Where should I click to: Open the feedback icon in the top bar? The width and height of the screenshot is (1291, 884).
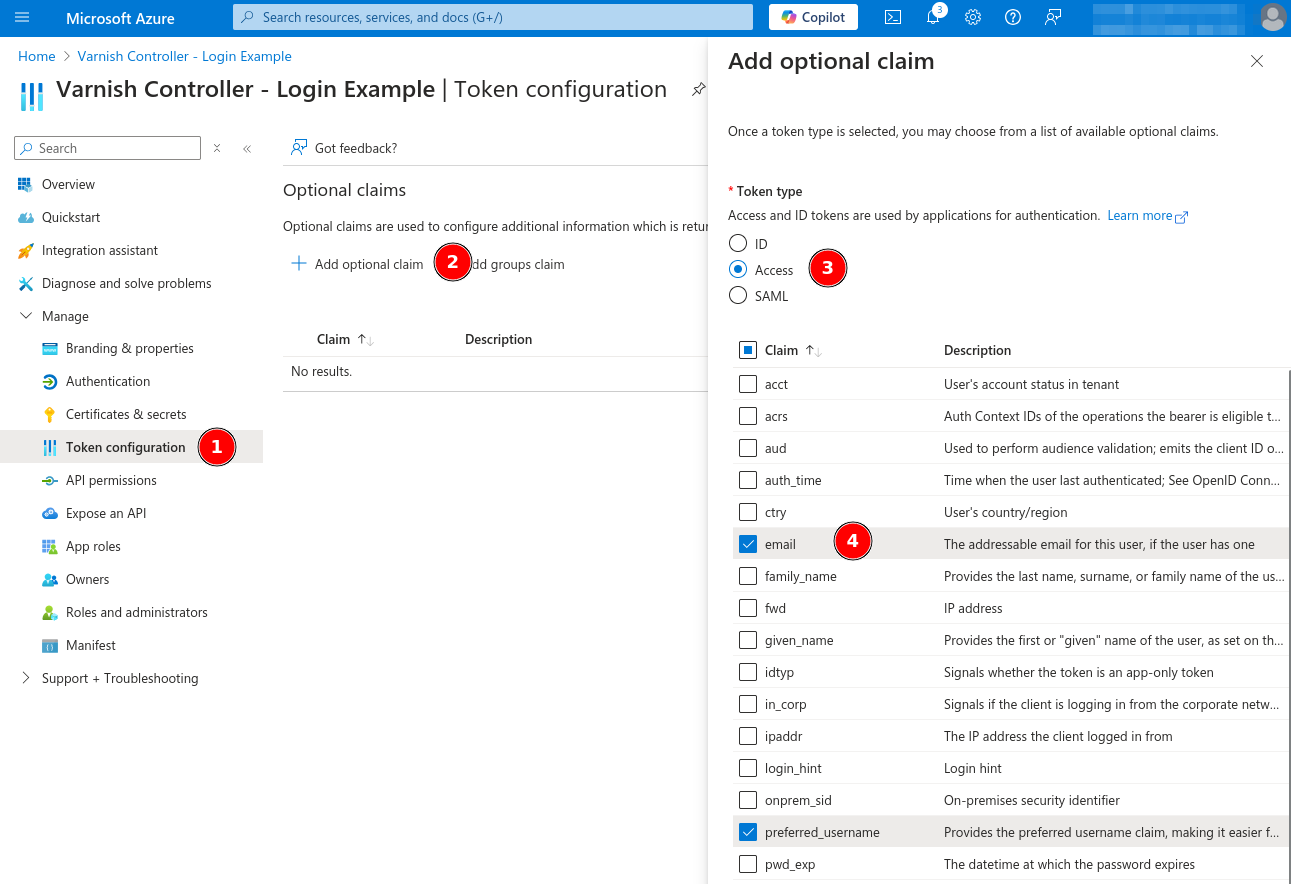click(x=1053, y=17)
